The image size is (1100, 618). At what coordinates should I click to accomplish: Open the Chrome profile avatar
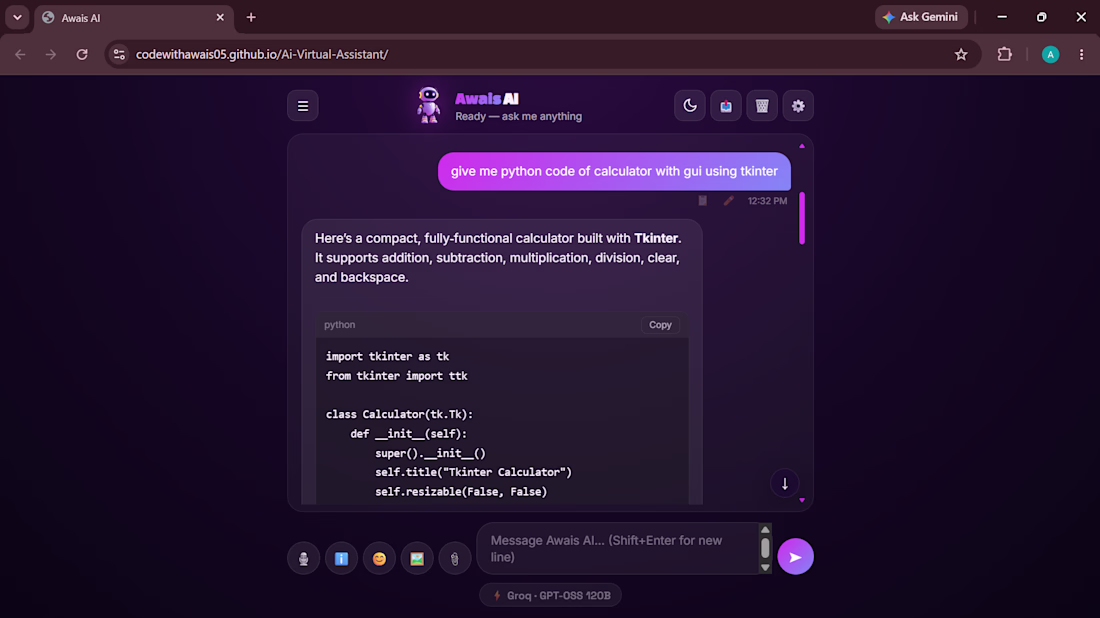click(x=1050, y=54)
